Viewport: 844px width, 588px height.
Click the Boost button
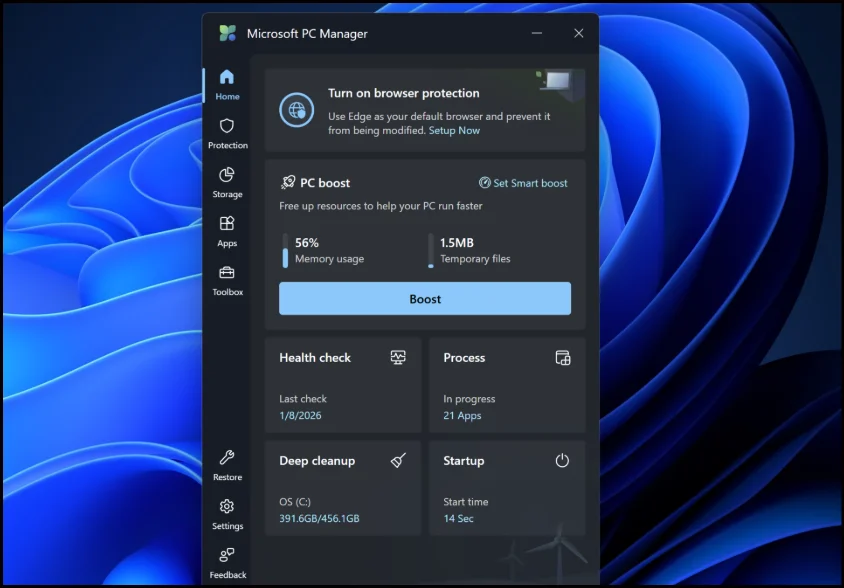point(425,299)
